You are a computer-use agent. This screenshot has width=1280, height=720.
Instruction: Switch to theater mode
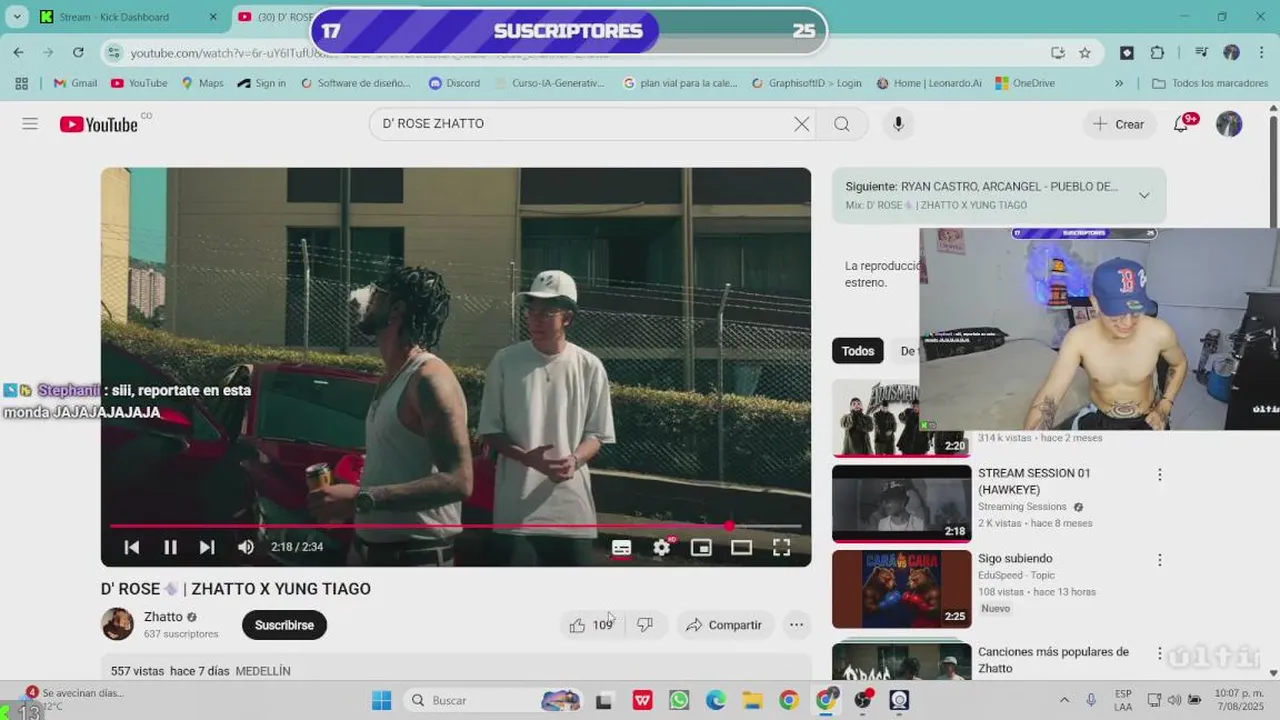coord(741,547)
